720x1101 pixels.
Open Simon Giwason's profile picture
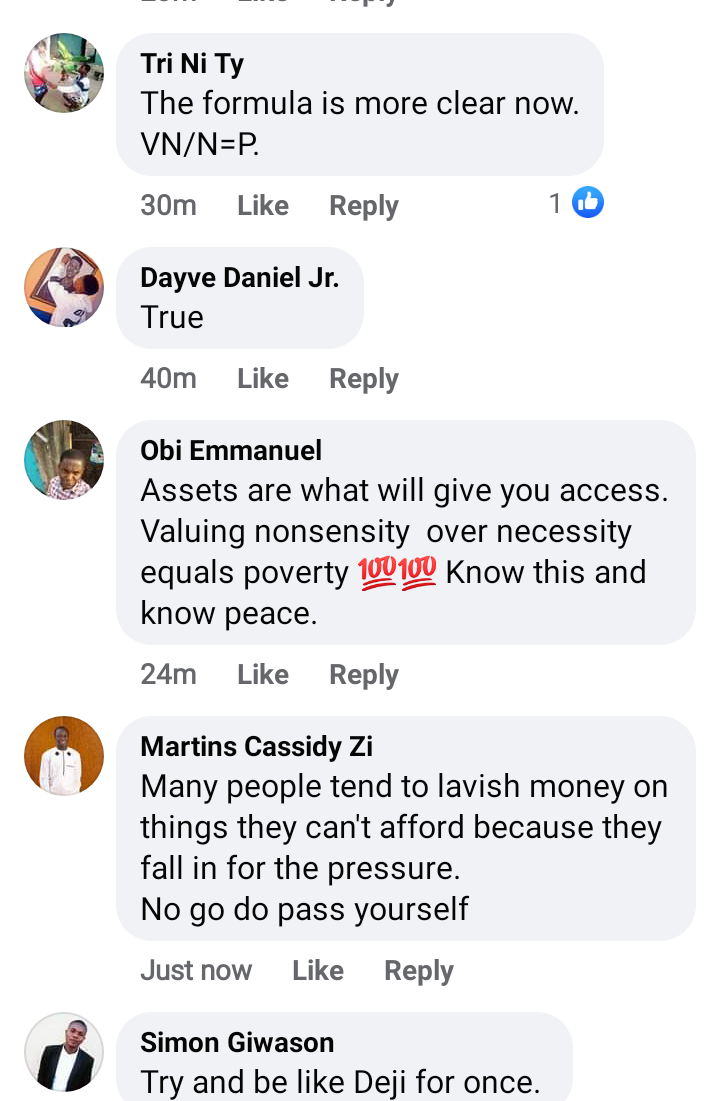tap(64, 1053)
